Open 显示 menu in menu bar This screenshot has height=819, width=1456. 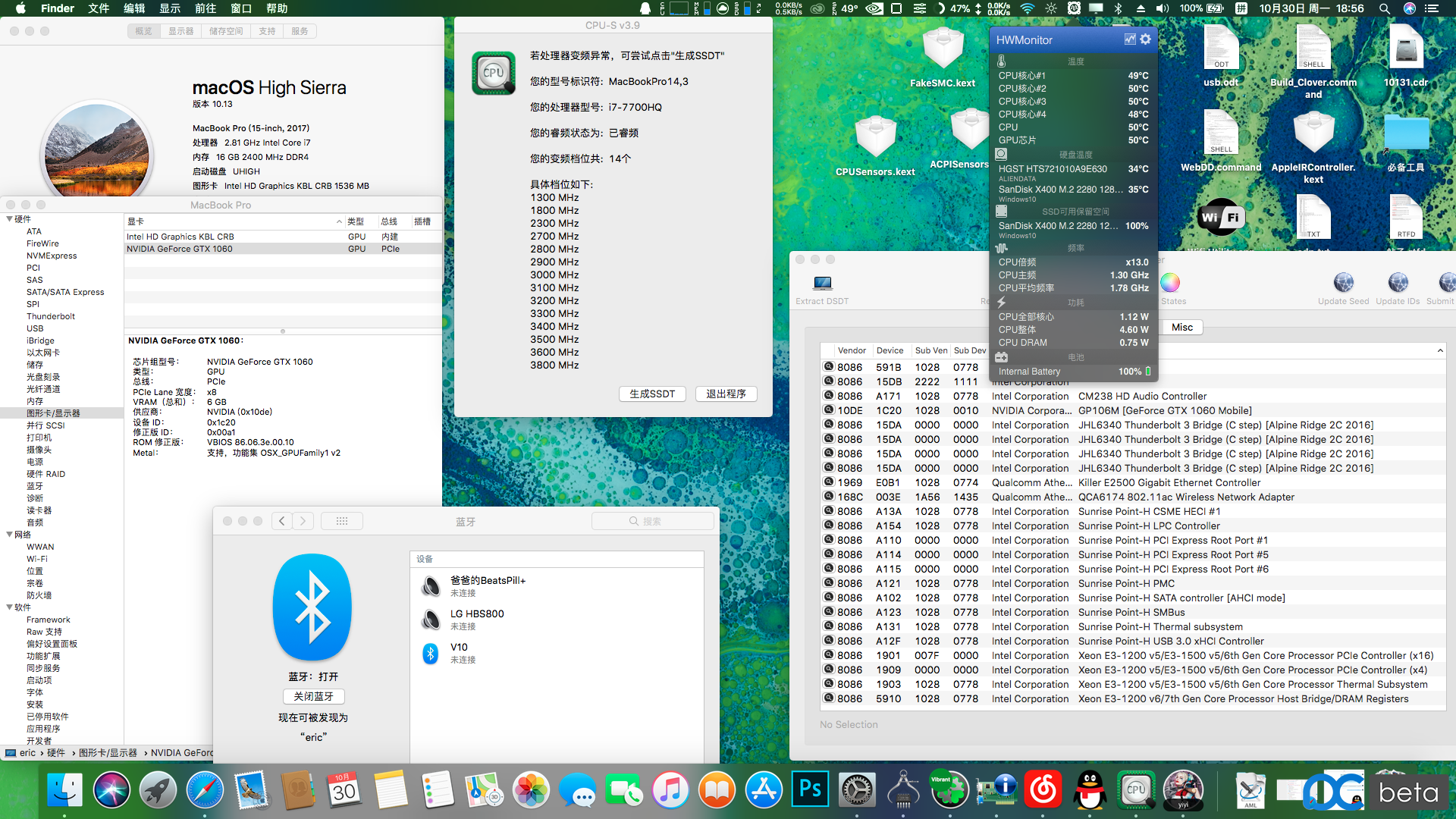[x=170, y=8]
